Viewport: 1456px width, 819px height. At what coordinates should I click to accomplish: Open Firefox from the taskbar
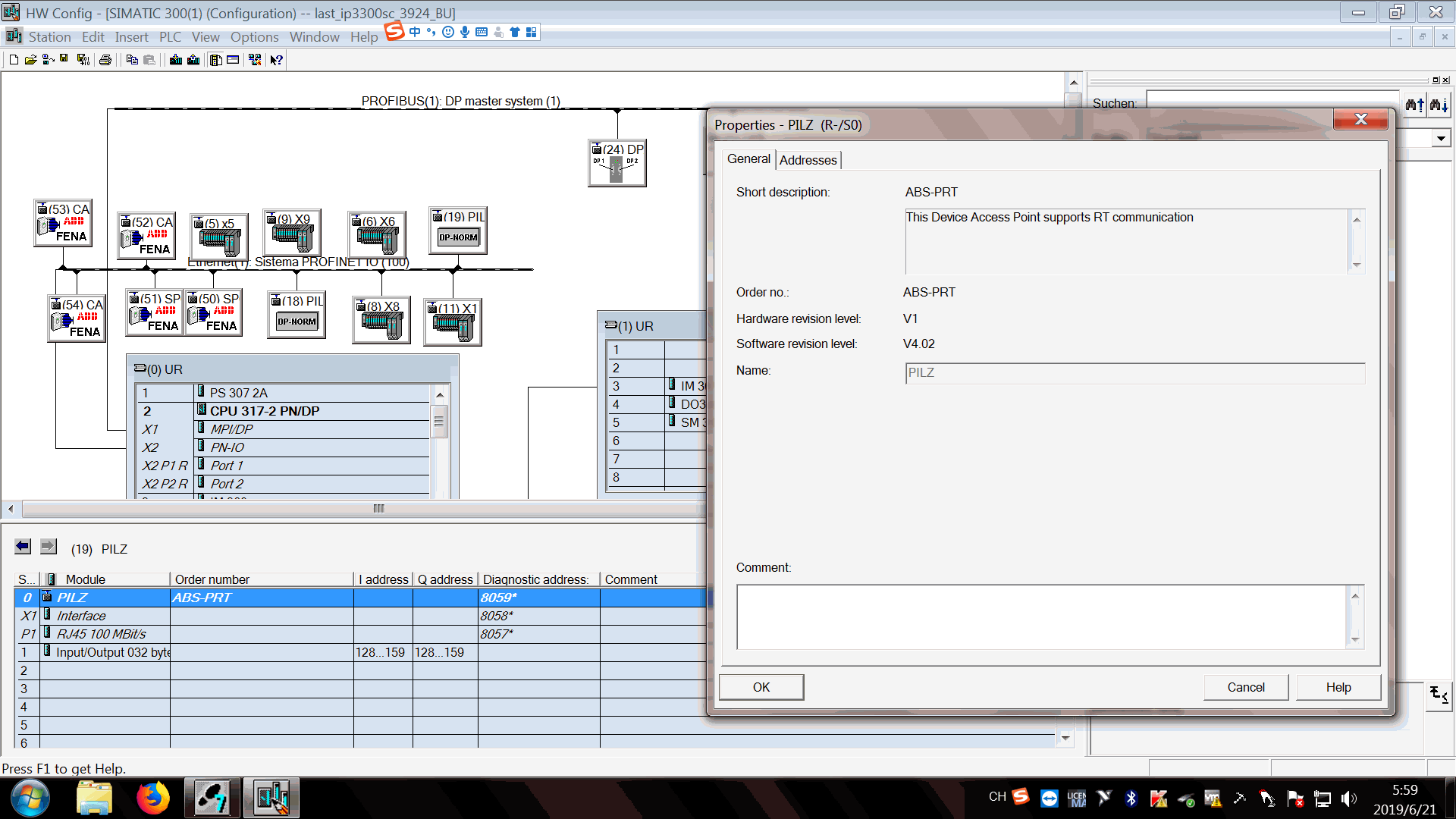(152, 798)
